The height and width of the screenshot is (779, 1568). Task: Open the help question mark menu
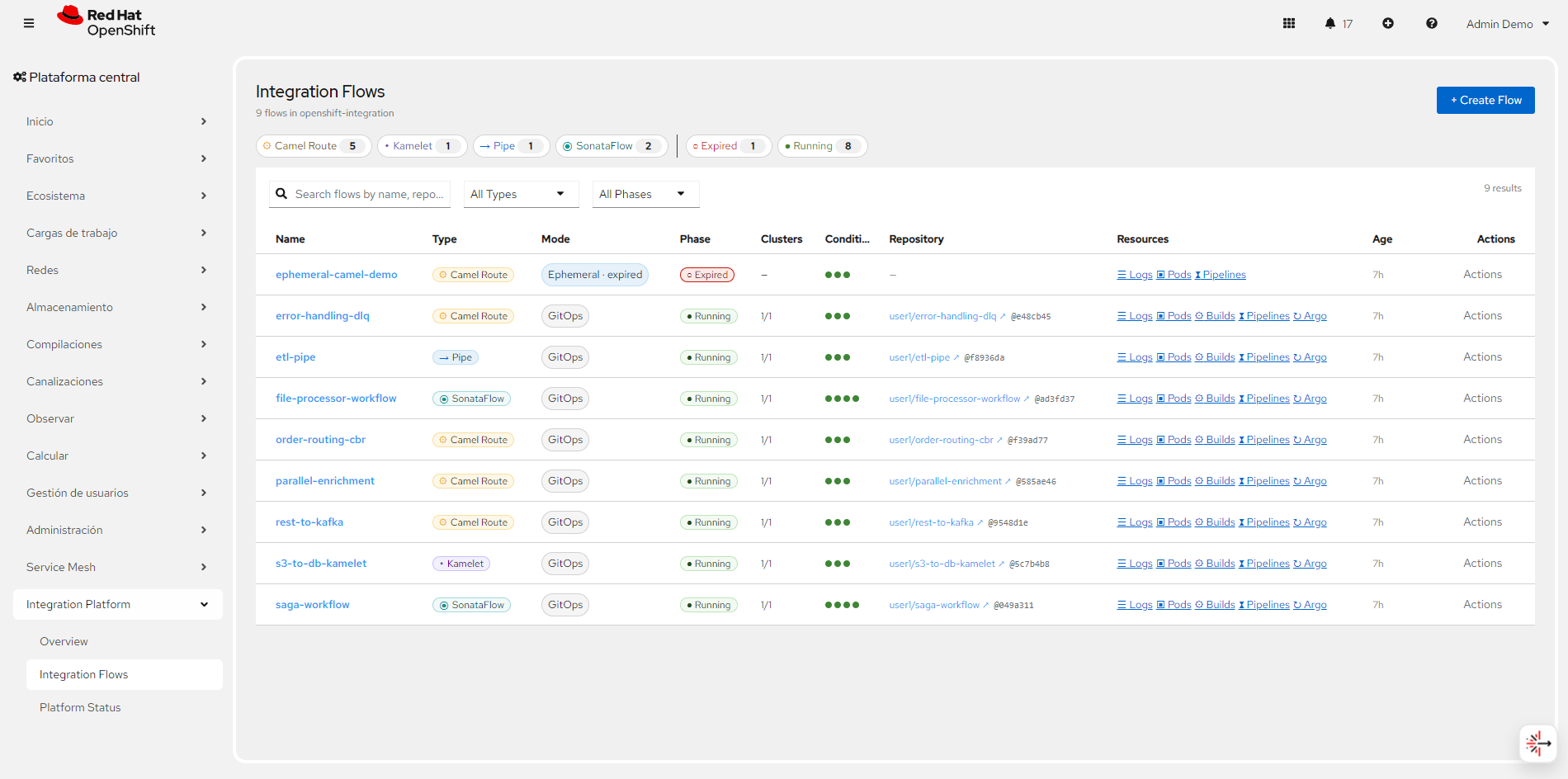pyautogui.click(x=1432, y=23)
